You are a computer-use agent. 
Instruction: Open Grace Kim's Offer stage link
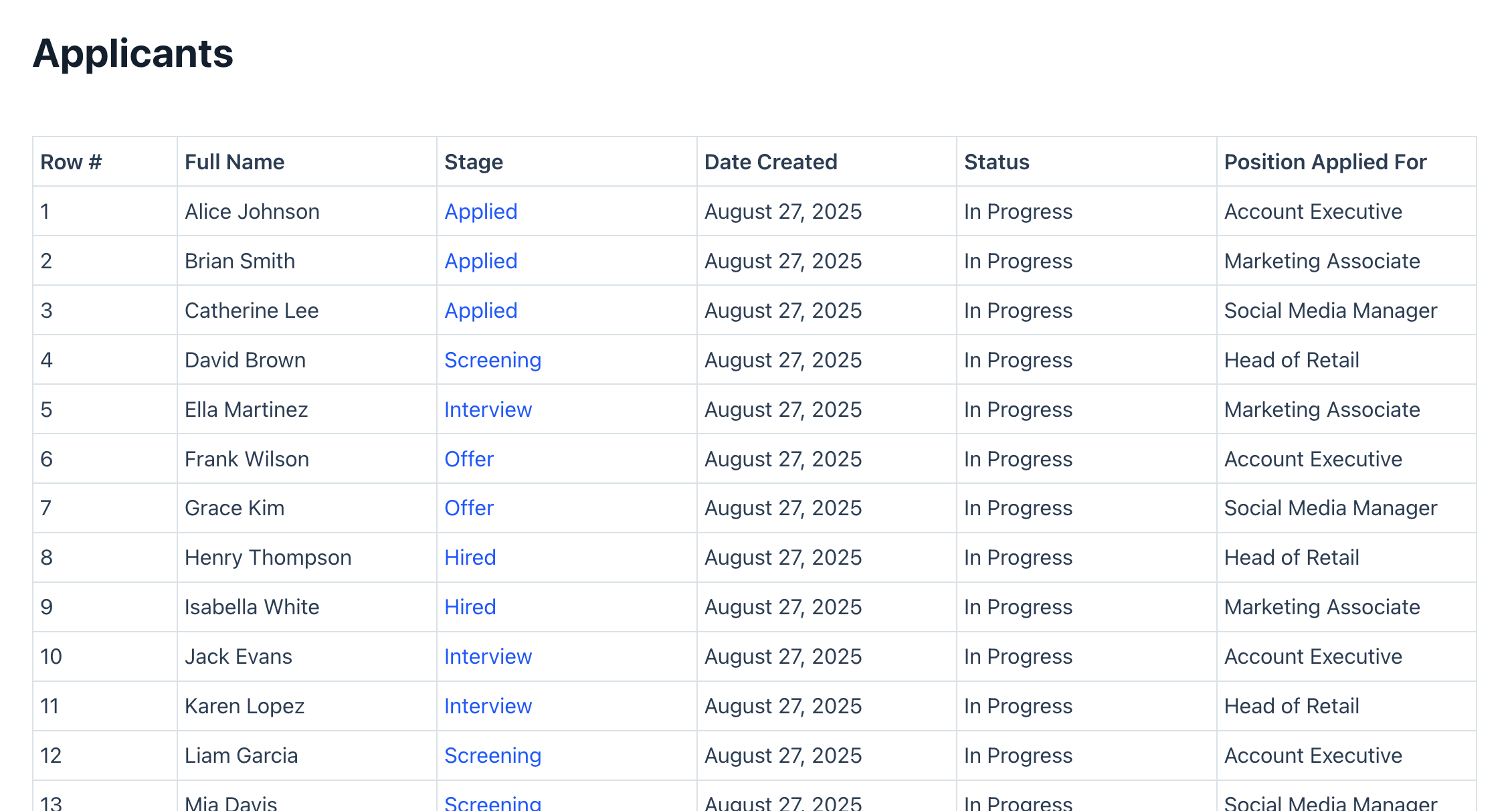point(469,508)
